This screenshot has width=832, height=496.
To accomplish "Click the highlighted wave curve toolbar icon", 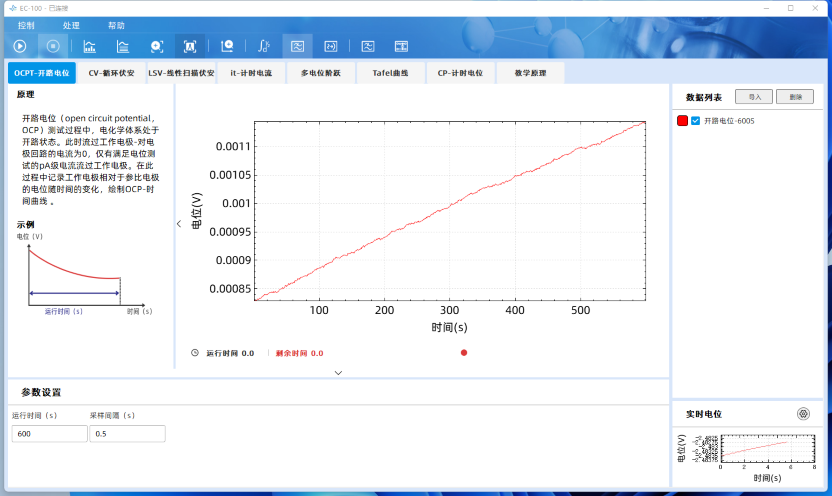I will (296, 46).
